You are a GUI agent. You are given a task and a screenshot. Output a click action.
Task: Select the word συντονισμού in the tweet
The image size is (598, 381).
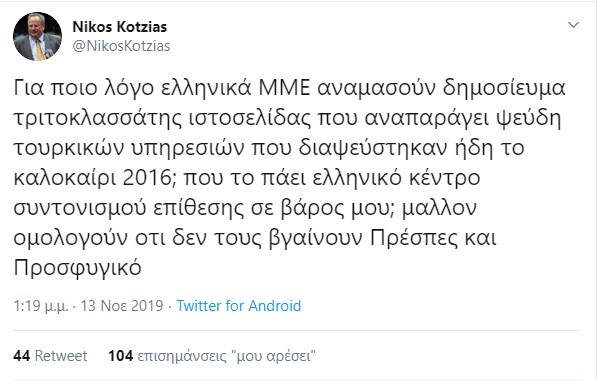point(80,208)
